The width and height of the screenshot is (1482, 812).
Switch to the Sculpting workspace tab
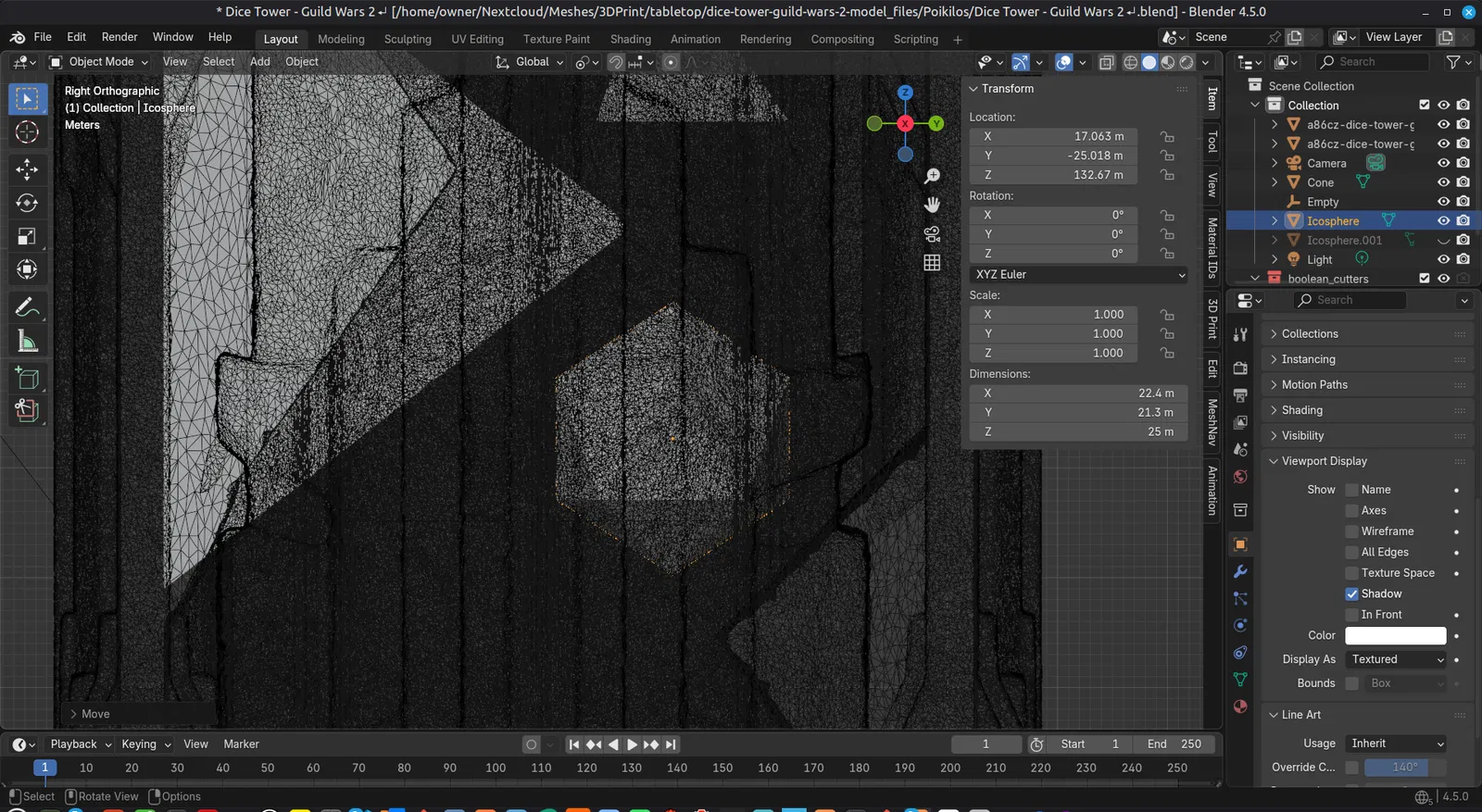point(408,39)
